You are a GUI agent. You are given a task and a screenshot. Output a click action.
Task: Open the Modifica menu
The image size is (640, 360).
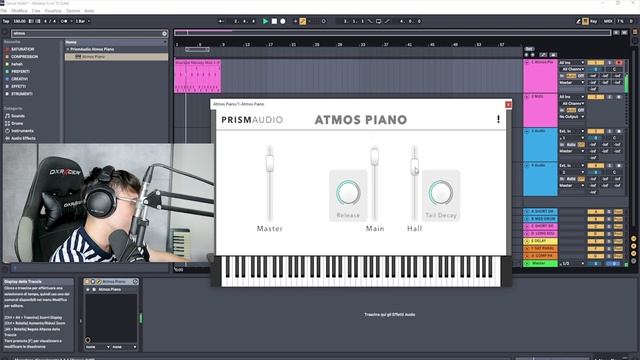click(19, 11)
